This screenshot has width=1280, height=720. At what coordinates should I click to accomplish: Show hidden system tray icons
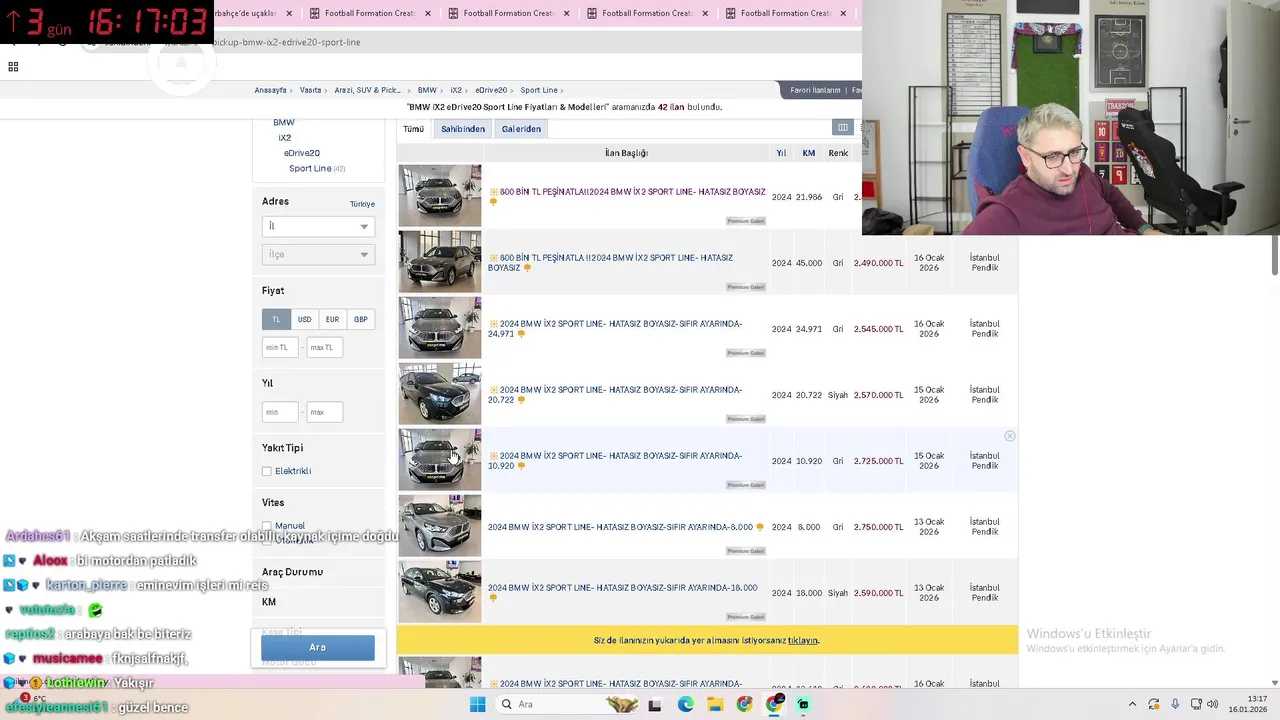click(1132, 704)
